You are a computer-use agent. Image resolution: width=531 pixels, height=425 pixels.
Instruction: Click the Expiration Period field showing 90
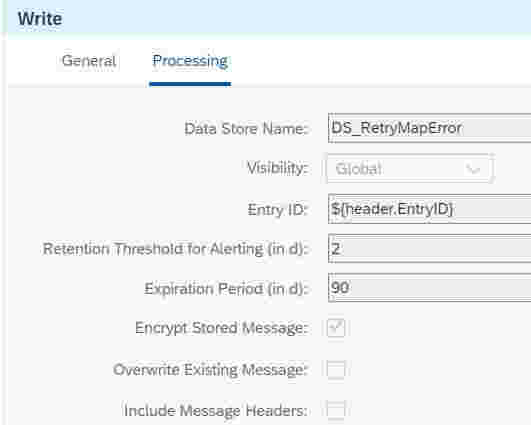429,288
